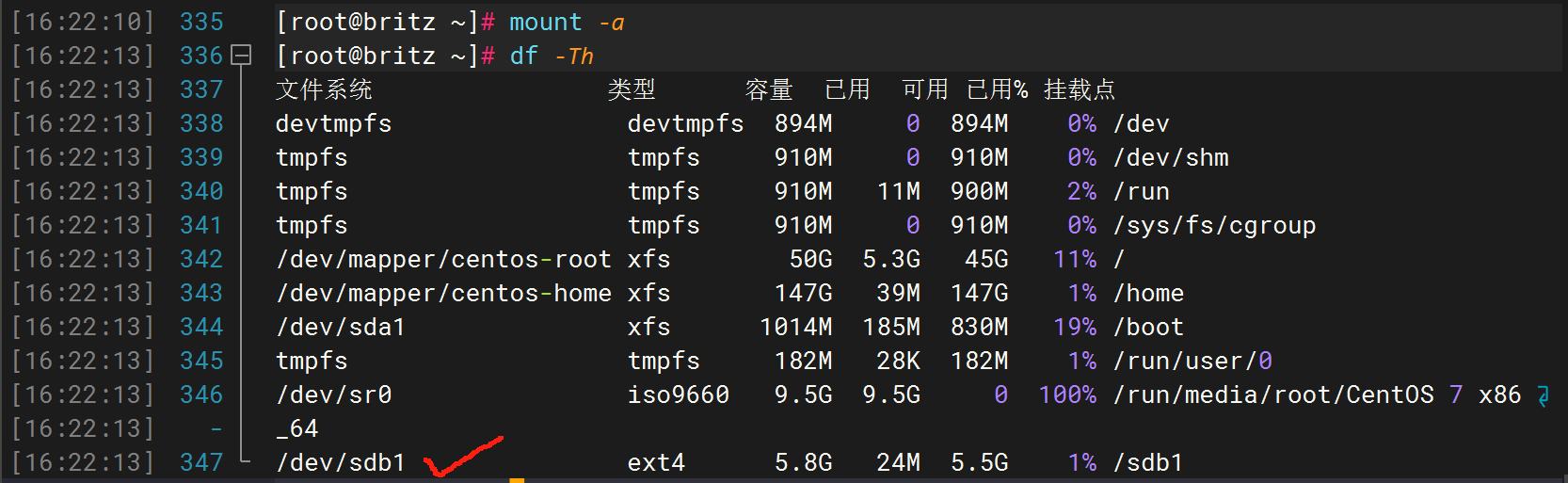Click '/dev/mapper/centos-home' filesystem entry
Viewport: 1568px width, 483px height.
pos(443,293)
